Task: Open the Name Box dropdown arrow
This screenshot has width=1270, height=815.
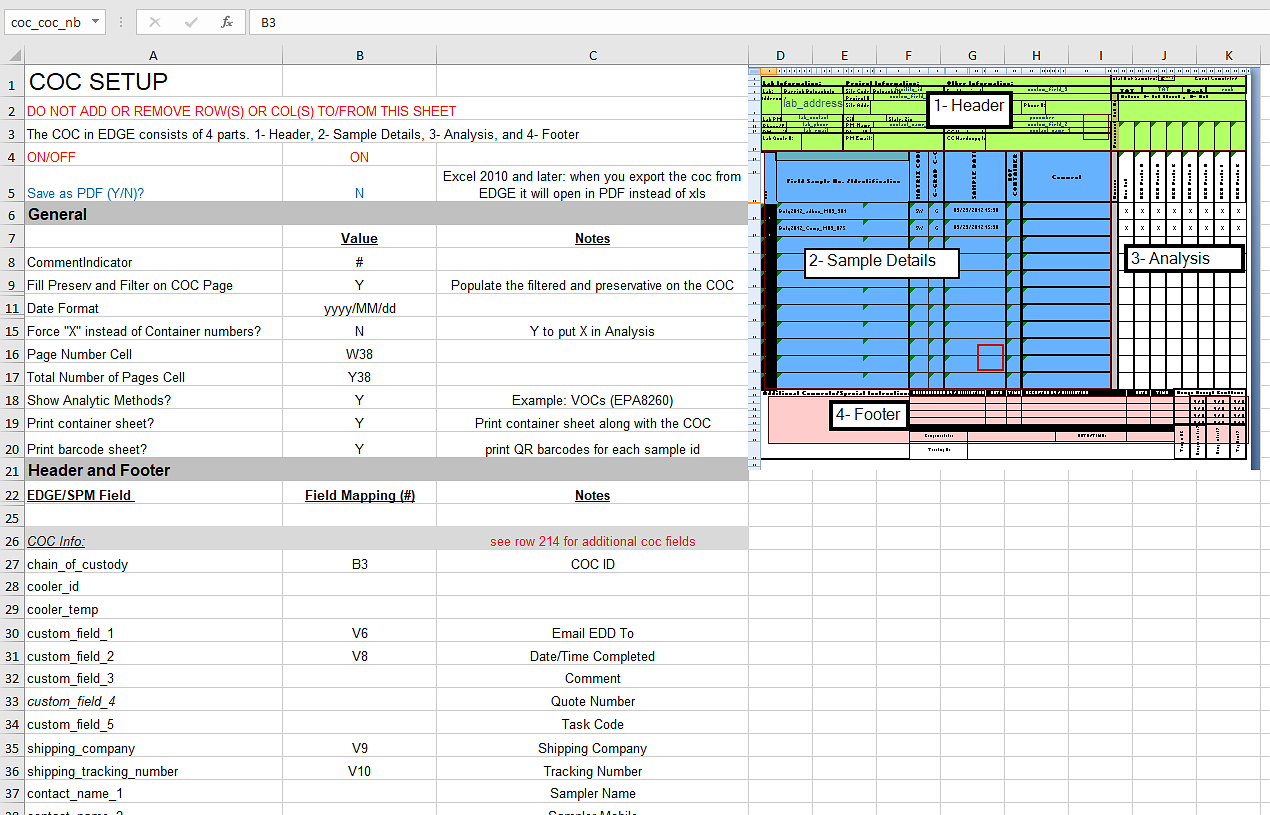Action: point(95,22)
